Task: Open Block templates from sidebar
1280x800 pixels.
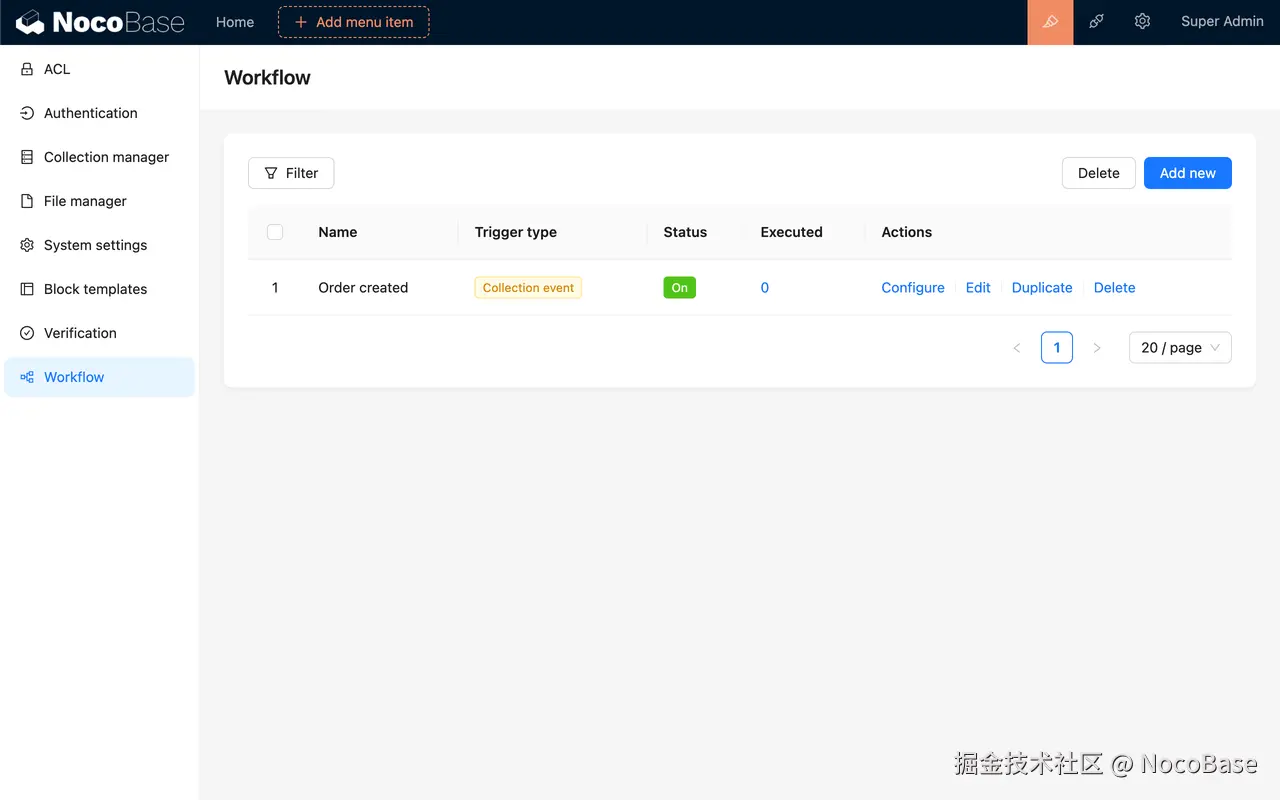Action: 100,289
